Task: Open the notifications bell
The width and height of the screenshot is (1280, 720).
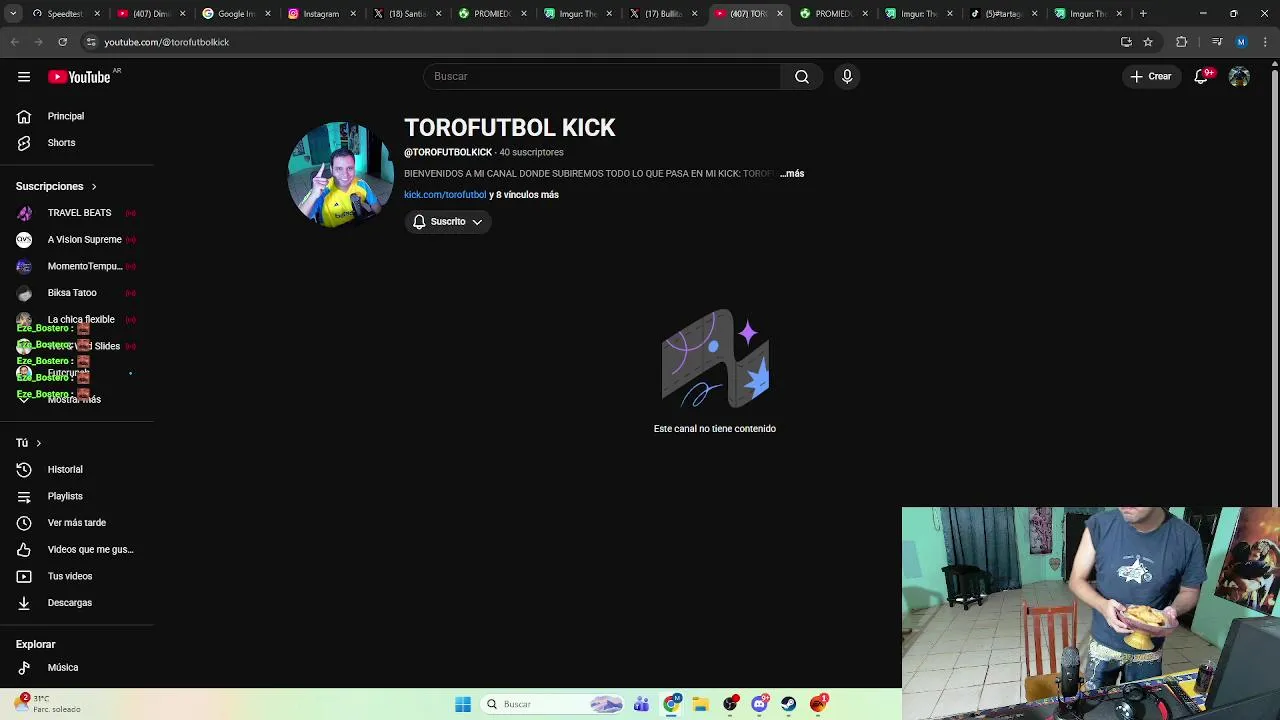Action: tap(1201, 77)
